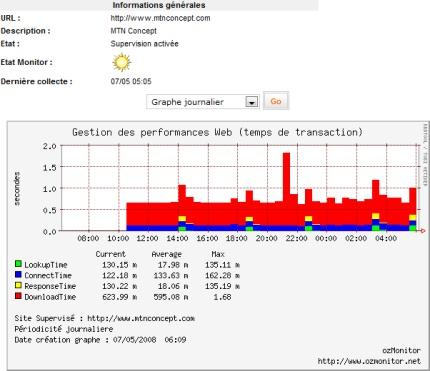Click the Description label

tap(25, 31)
